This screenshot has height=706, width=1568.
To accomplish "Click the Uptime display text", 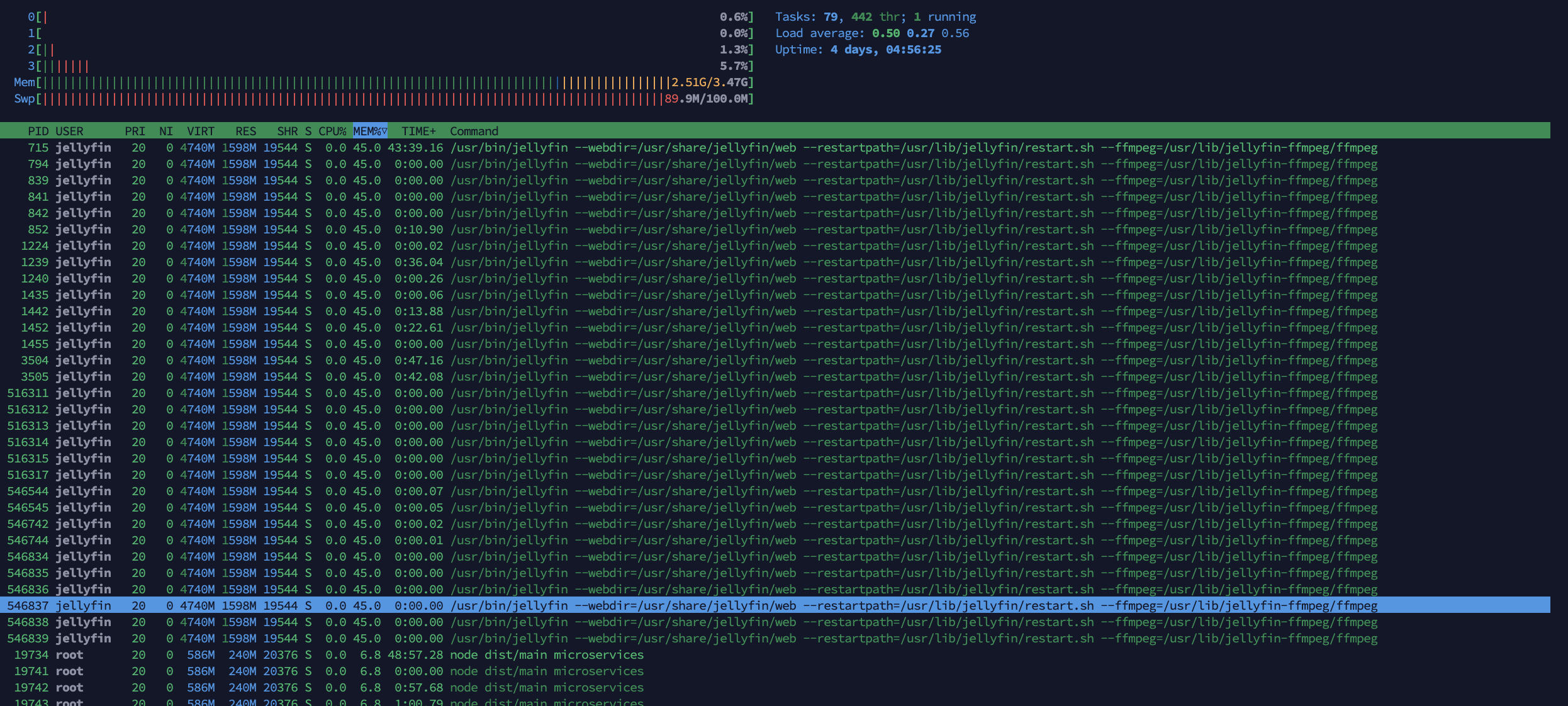I will (x=858, y=50).
